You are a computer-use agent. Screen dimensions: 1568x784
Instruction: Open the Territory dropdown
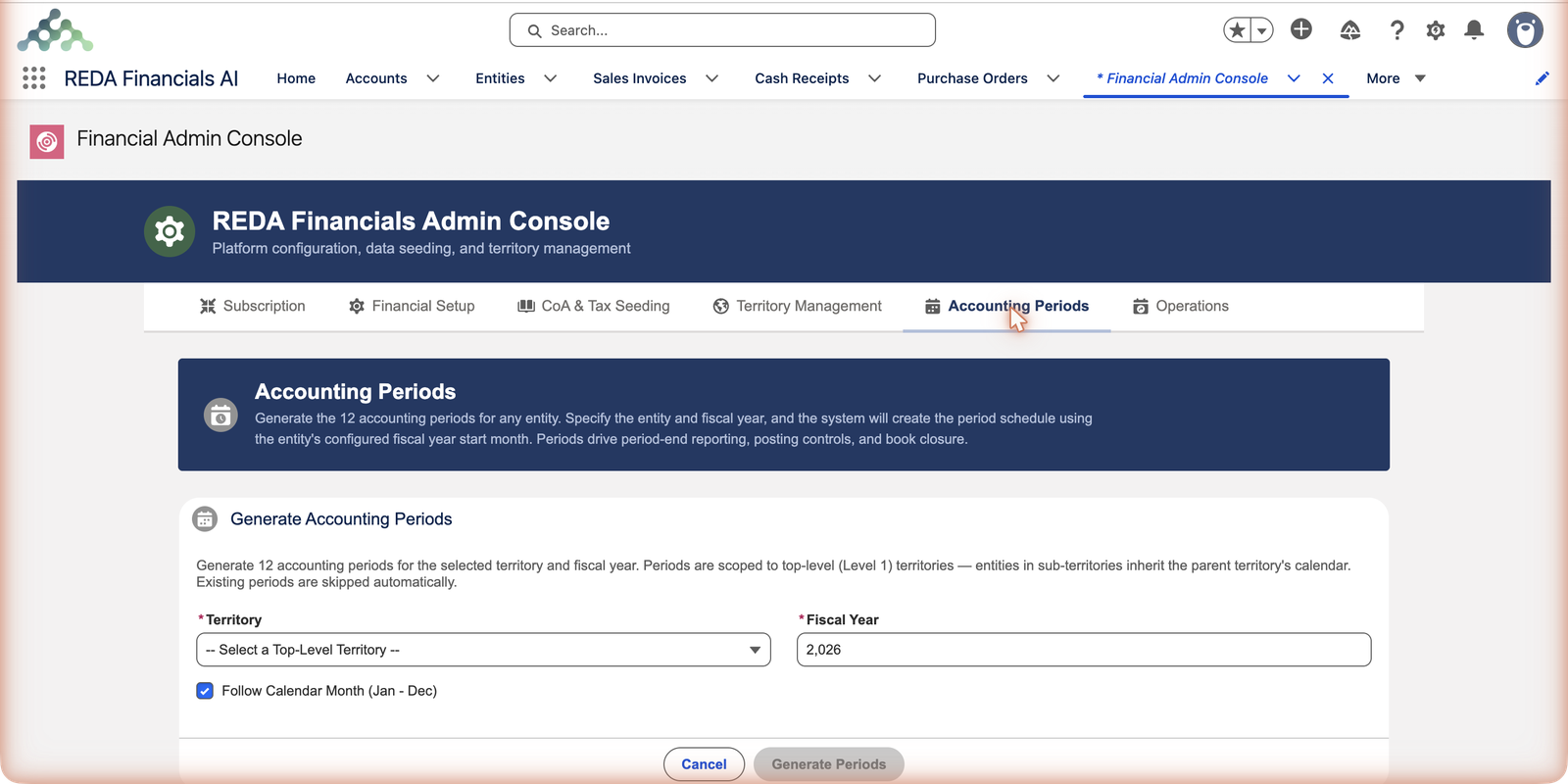pos(483,650)
